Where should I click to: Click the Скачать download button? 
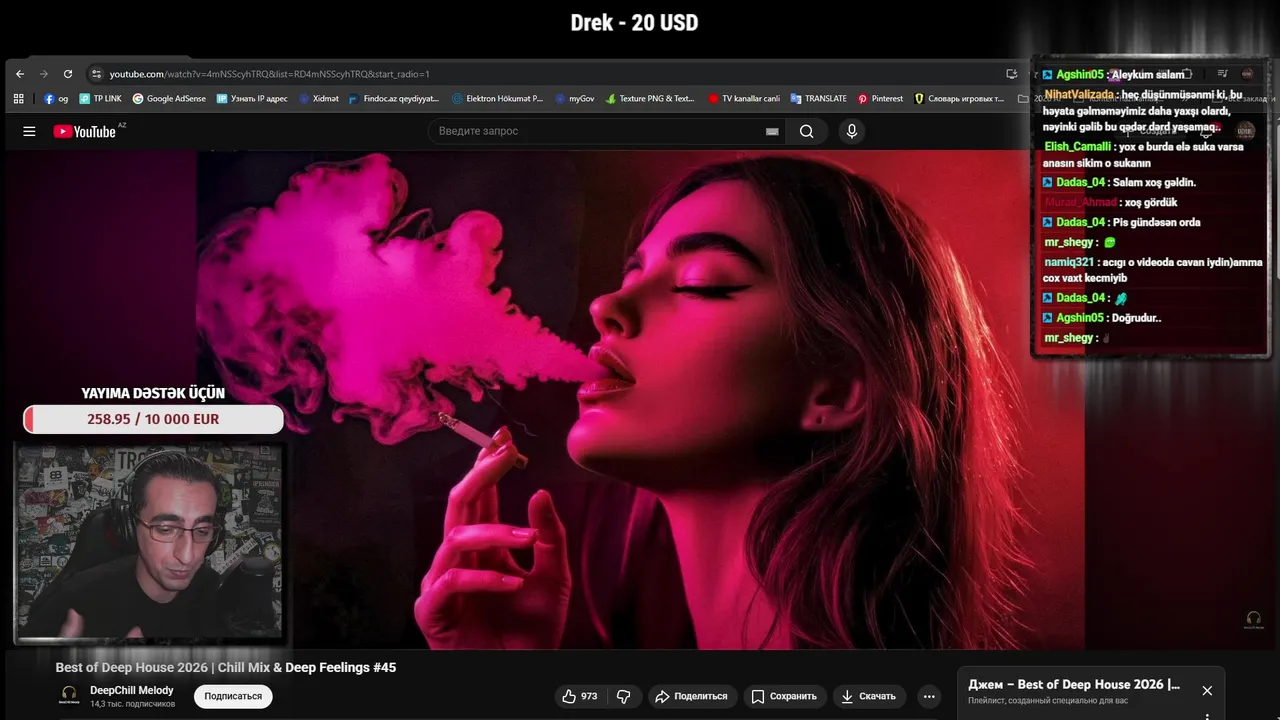pyautogui.click(x=868, y=696)
